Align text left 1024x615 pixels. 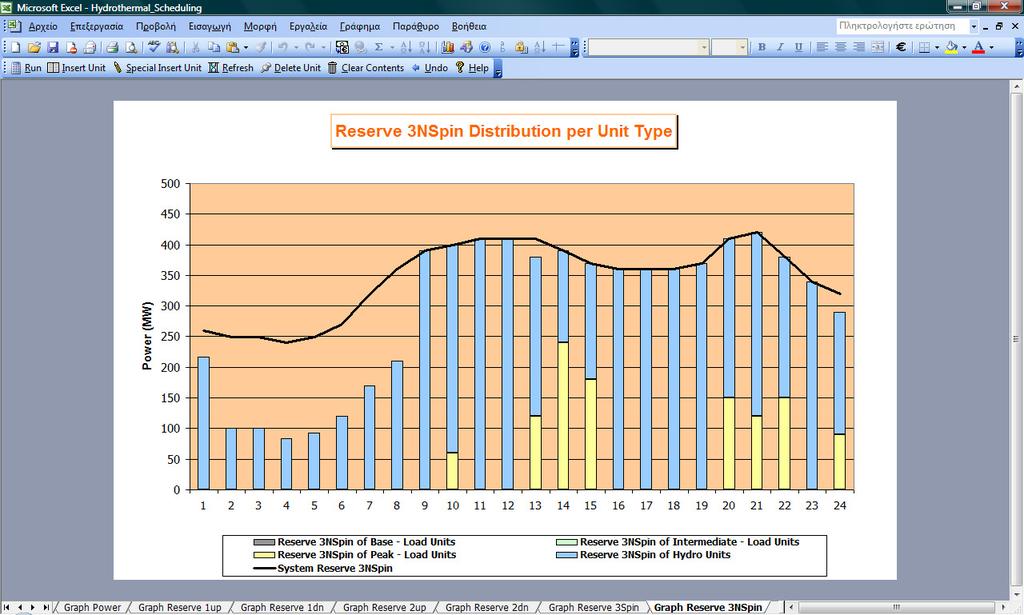tap(822, 47)
